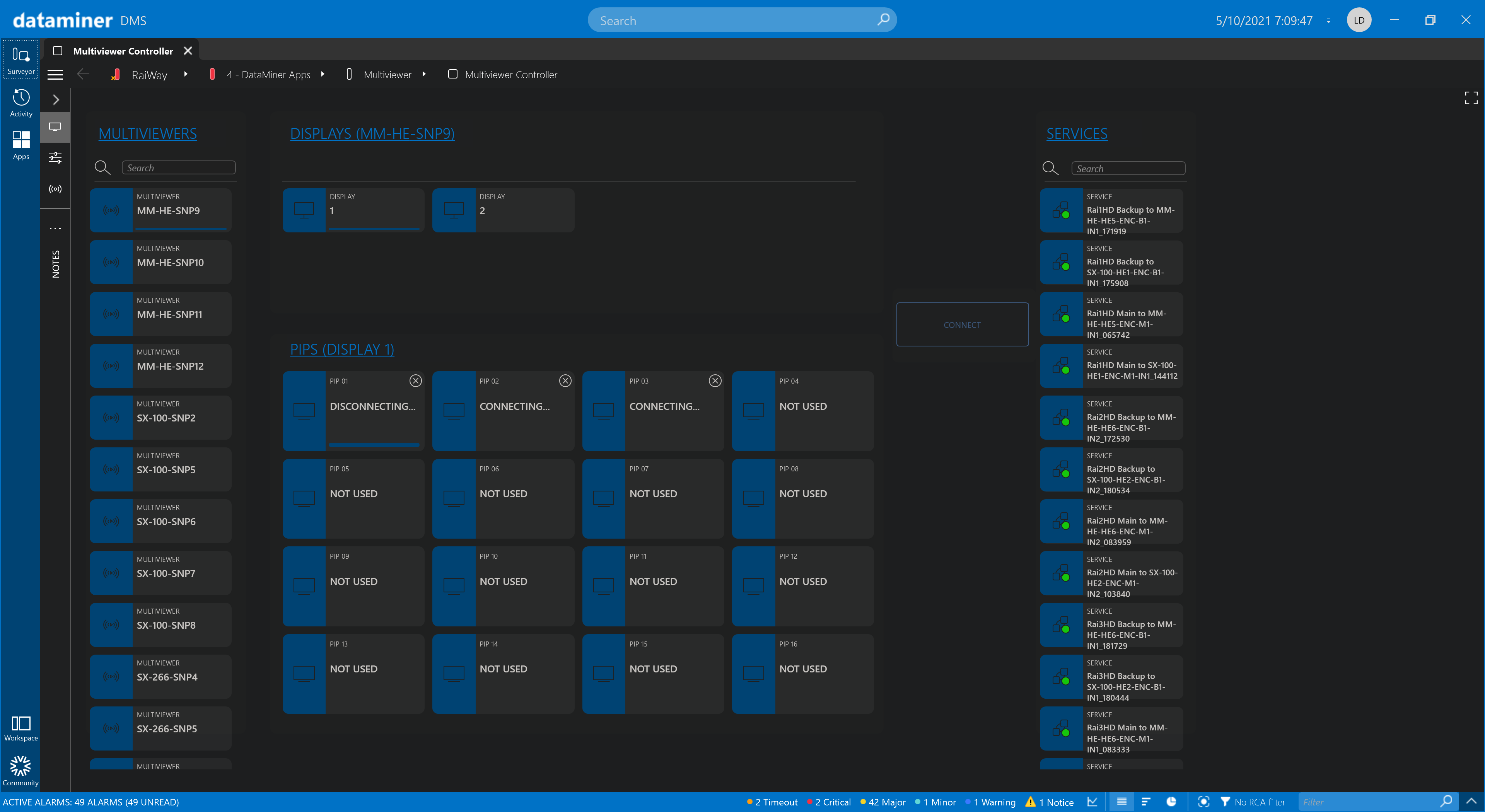Filter alarms by 1 Notice

[x=1049, y=802]
